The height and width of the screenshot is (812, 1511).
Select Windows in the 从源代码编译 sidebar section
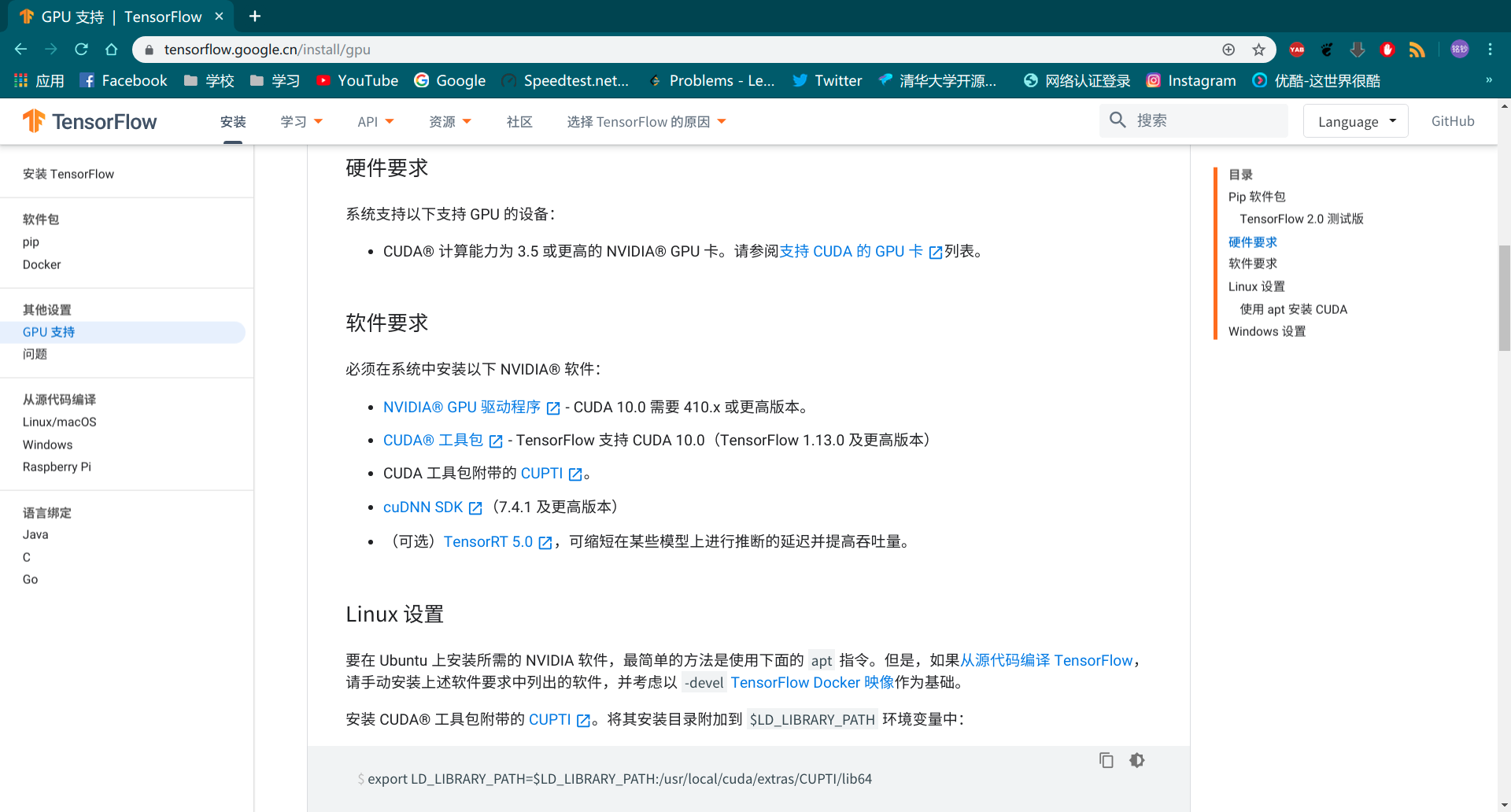47,445
